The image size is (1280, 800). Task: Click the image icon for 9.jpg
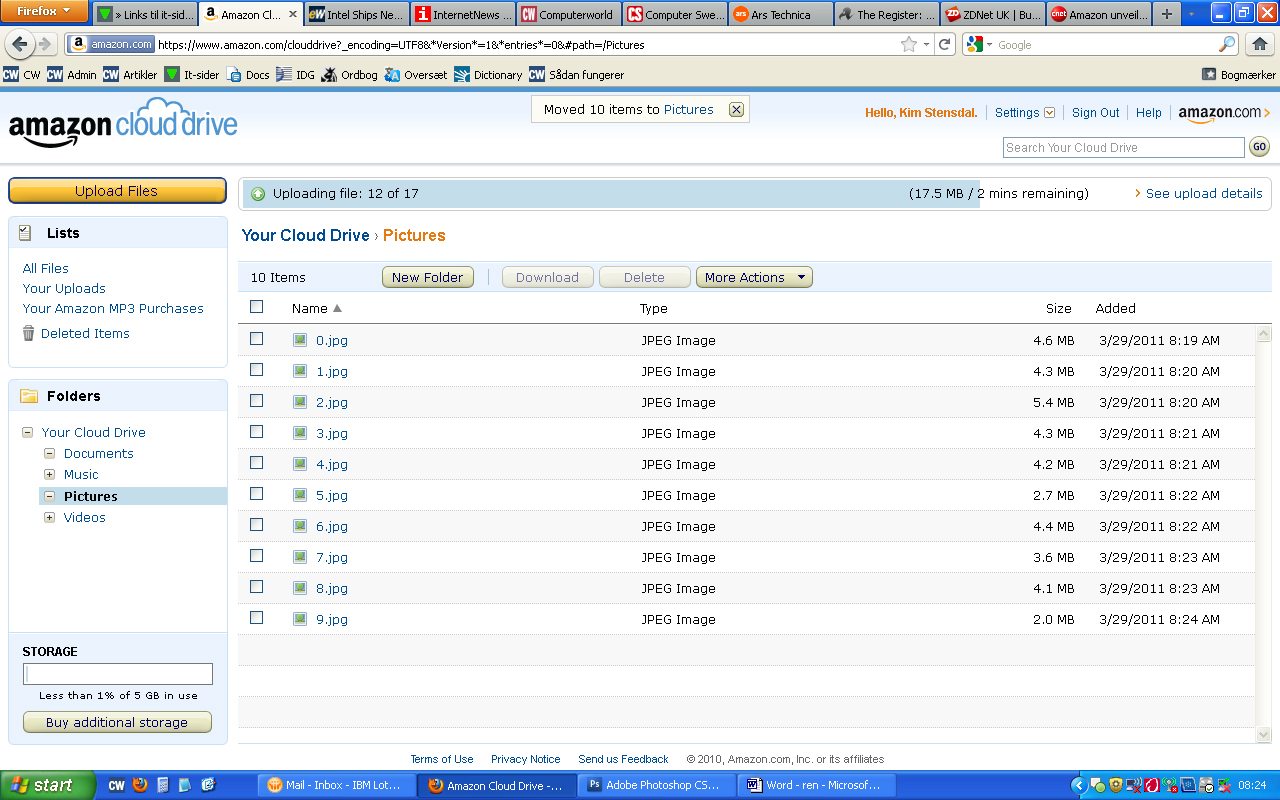[300, 619]
